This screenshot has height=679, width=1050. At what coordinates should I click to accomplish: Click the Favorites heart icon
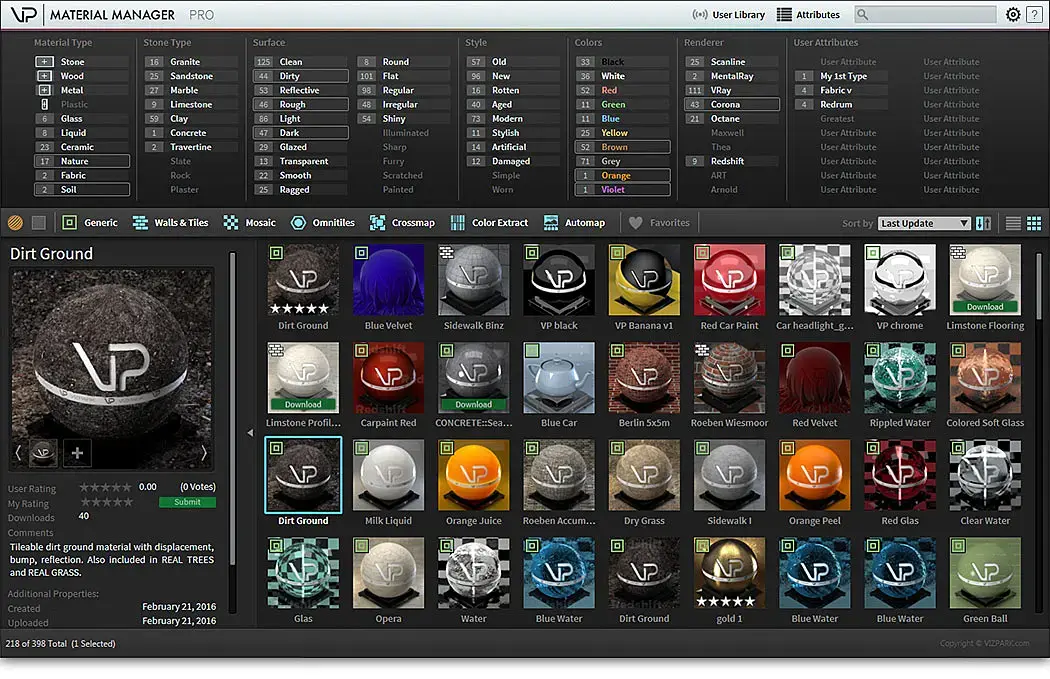635,223
